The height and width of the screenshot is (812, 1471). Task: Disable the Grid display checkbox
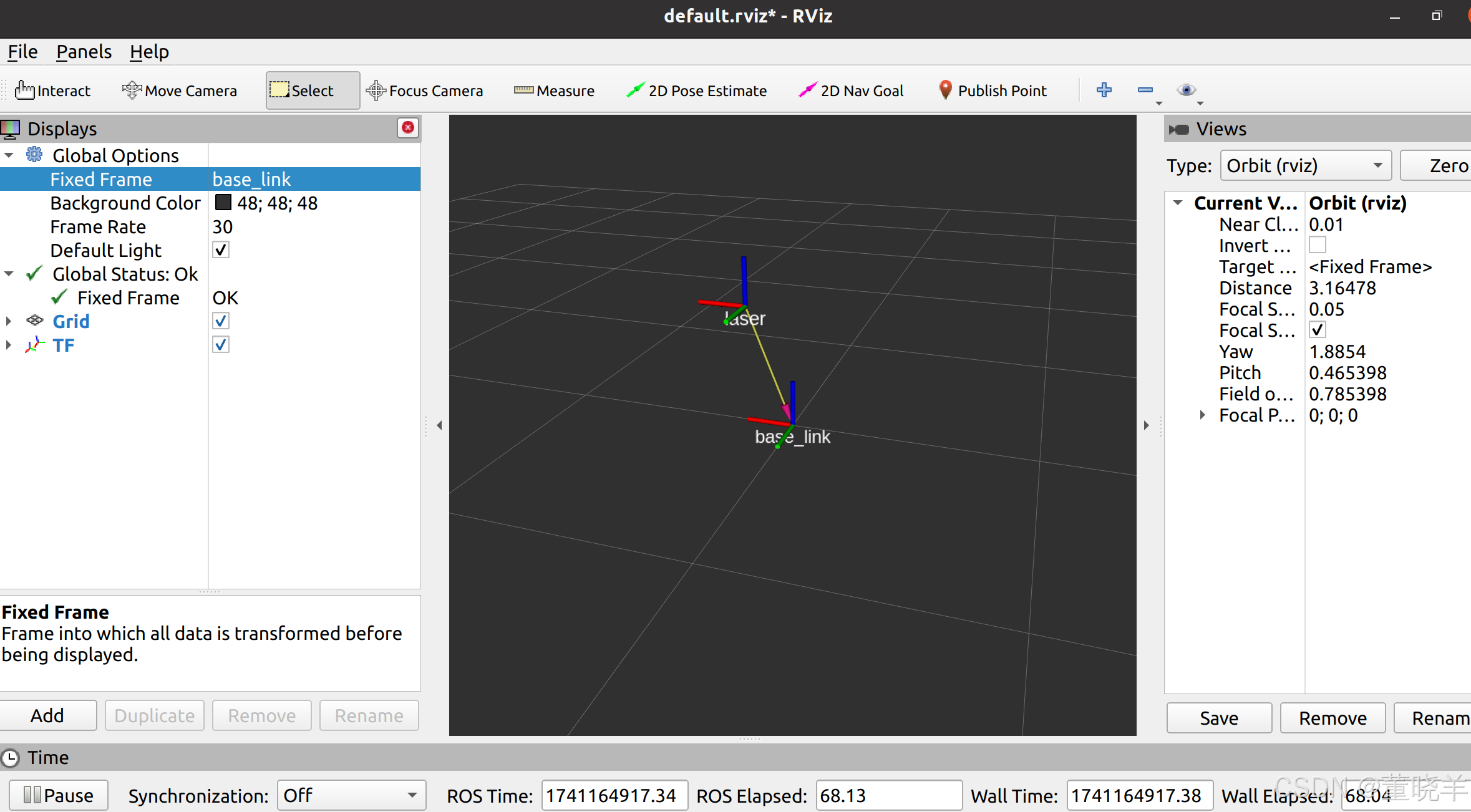click(x=221, y=321)
